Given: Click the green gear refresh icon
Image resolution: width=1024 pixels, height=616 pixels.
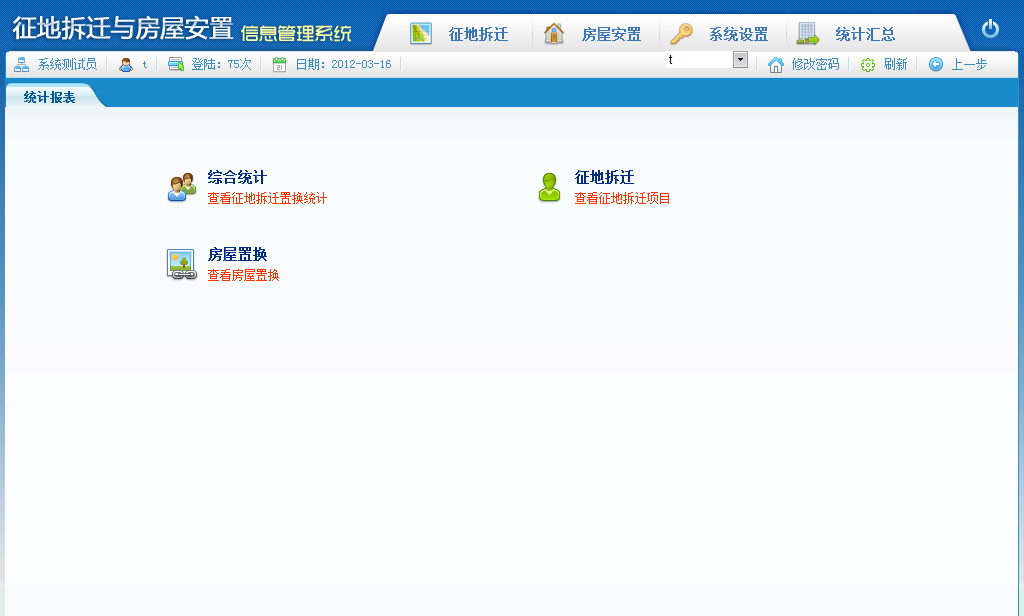Looking at the screenshot, I should (x=867, y=65).
